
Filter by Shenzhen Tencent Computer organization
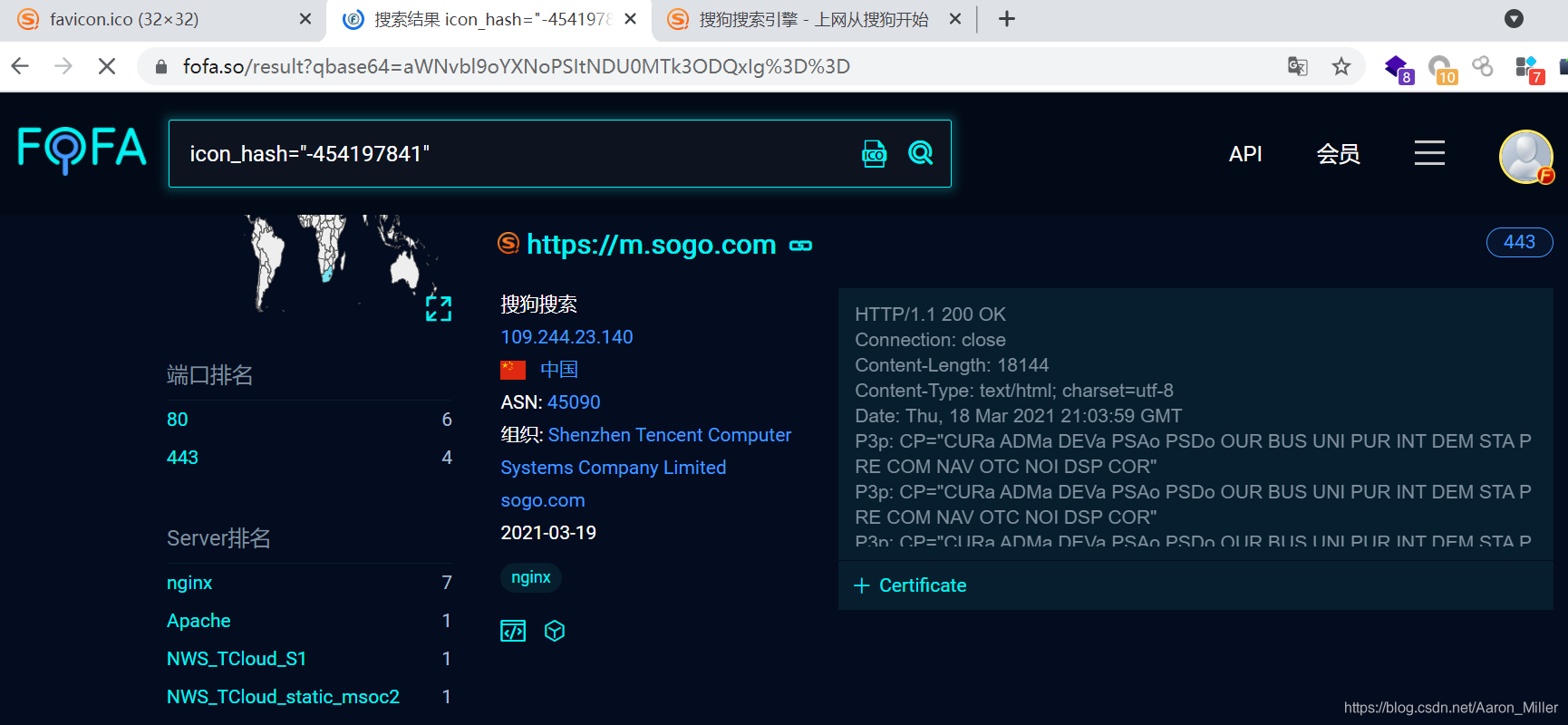click(x=645, y=451)
